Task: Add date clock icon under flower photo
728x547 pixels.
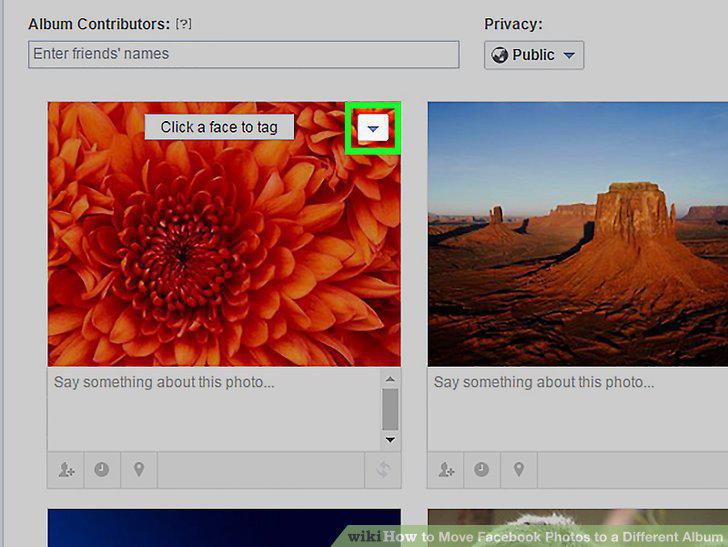Action: [x=102, y=470]
